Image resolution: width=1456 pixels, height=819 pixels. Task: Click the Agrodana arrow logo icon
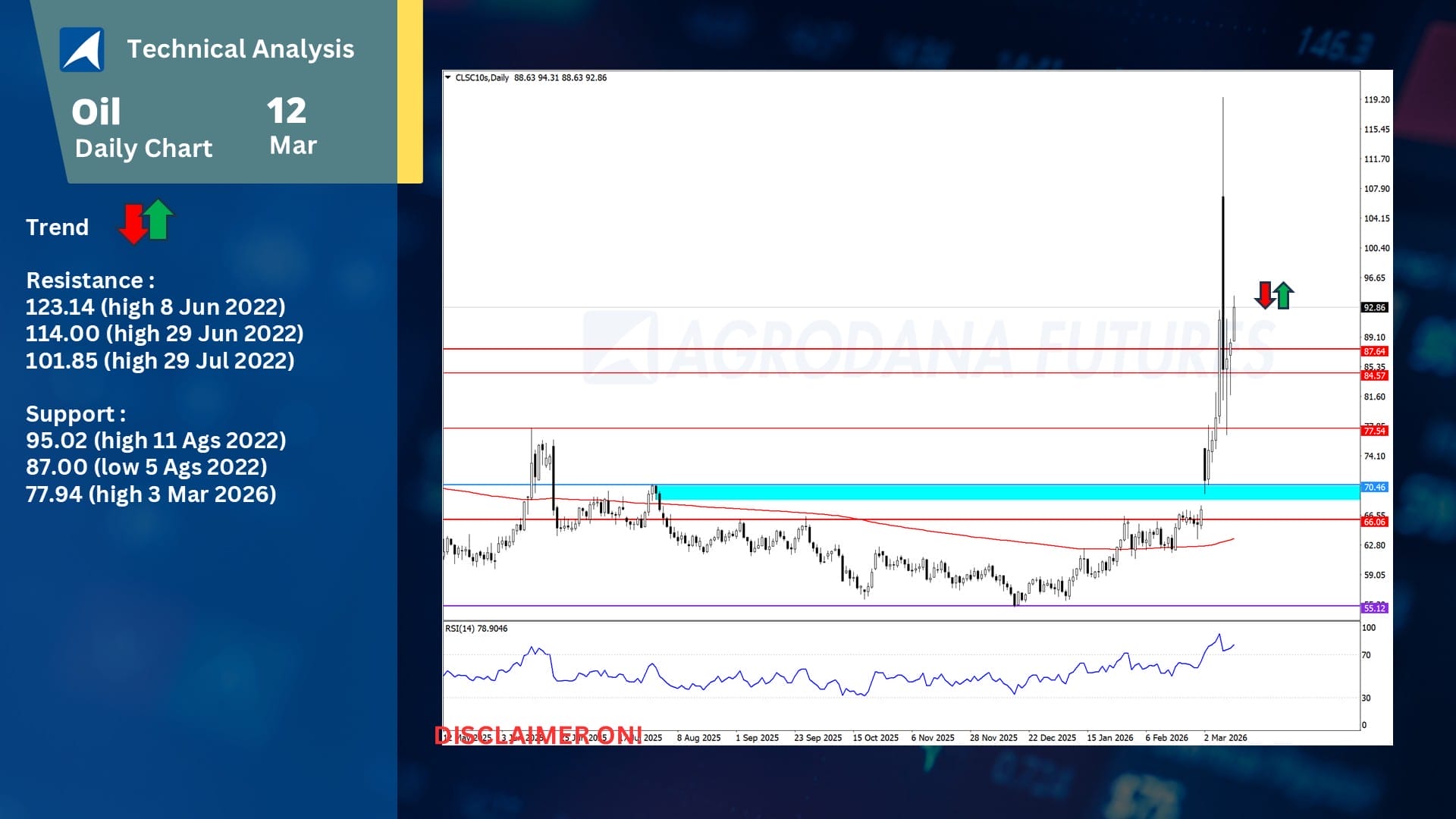(82, 49)
